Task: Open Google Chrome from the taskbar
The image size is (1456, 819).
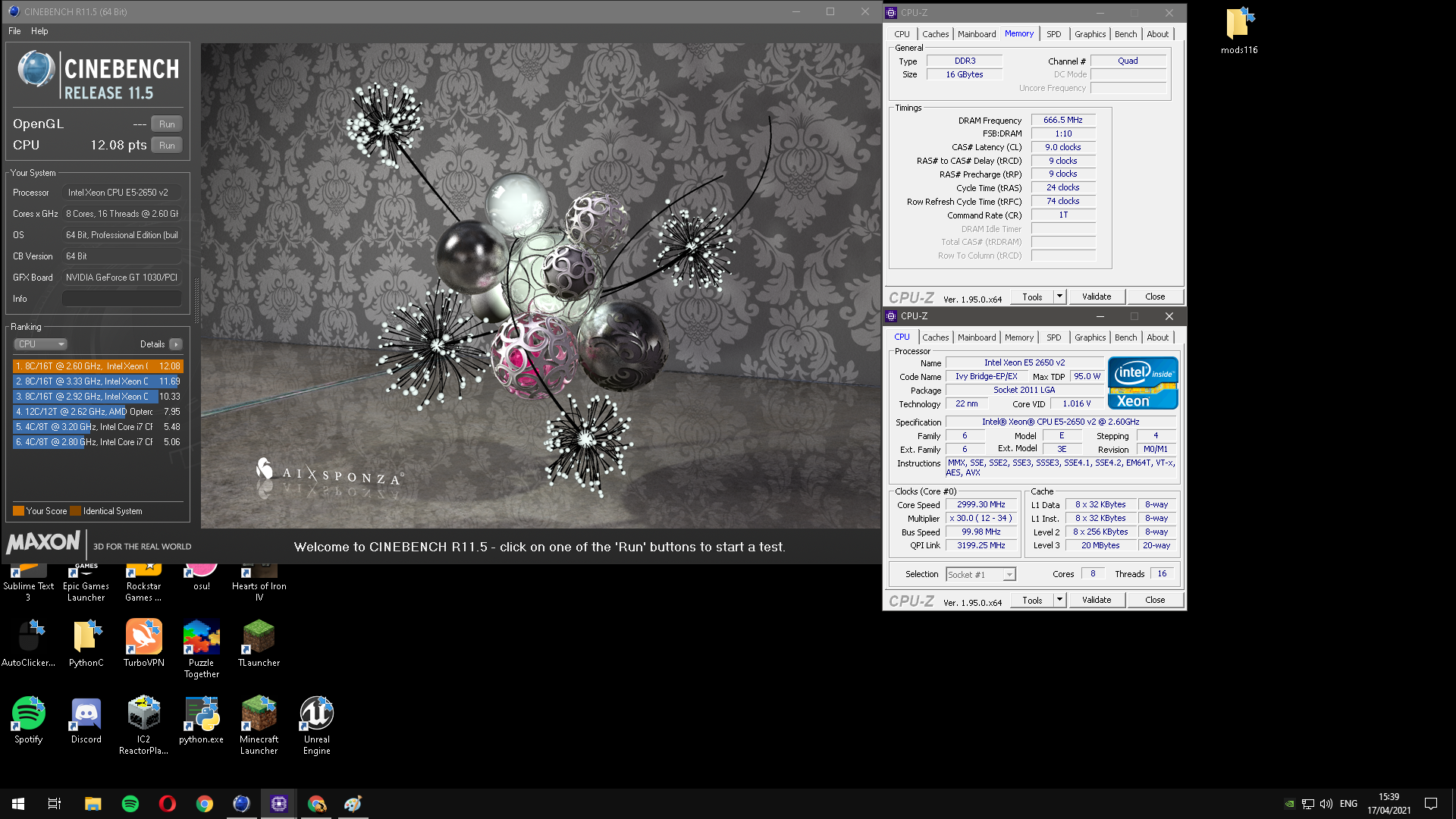Action: 205,804
